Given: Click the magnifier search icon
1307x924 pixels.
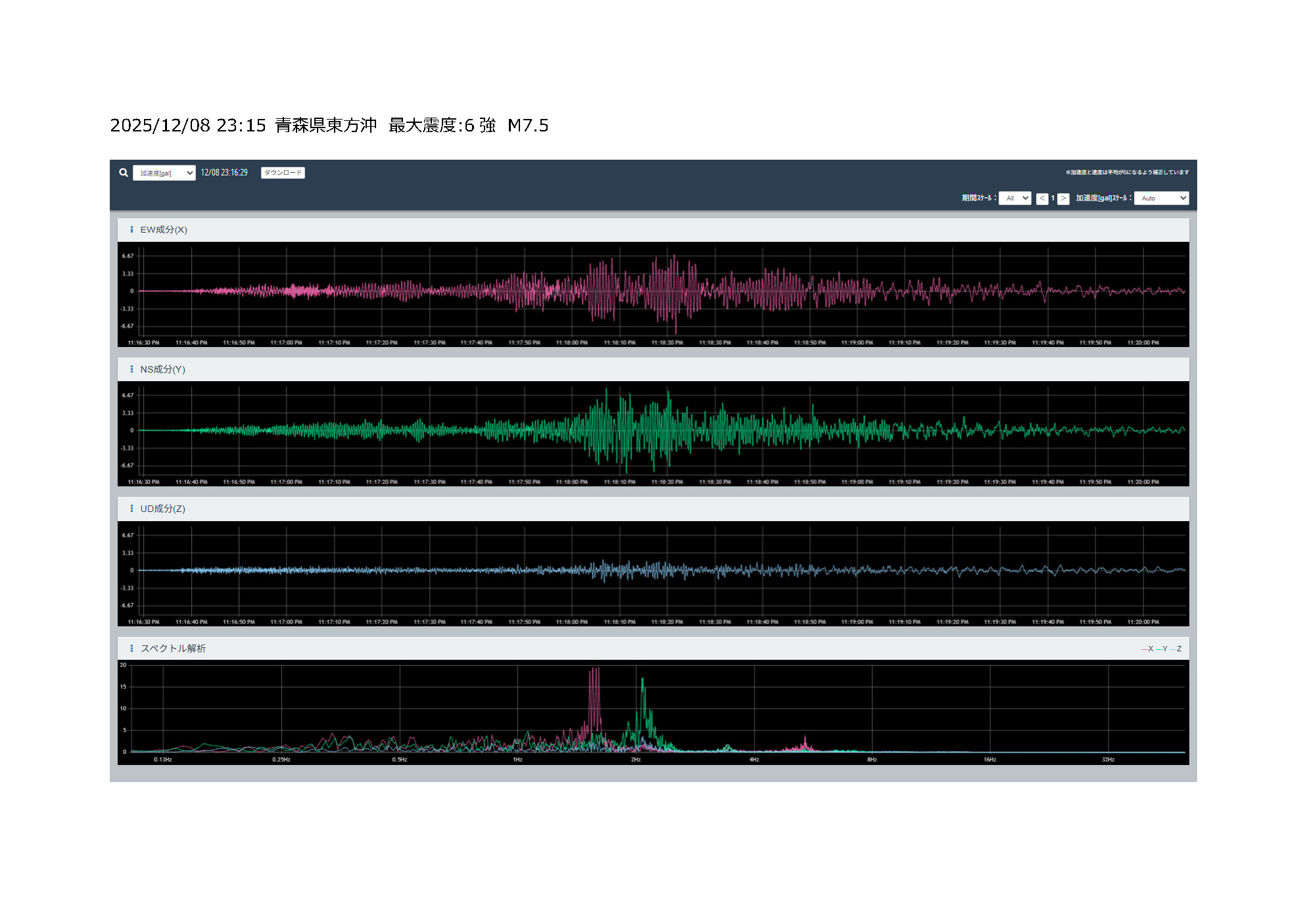Looking at the screenshot, I should click(x=124, y=173).
